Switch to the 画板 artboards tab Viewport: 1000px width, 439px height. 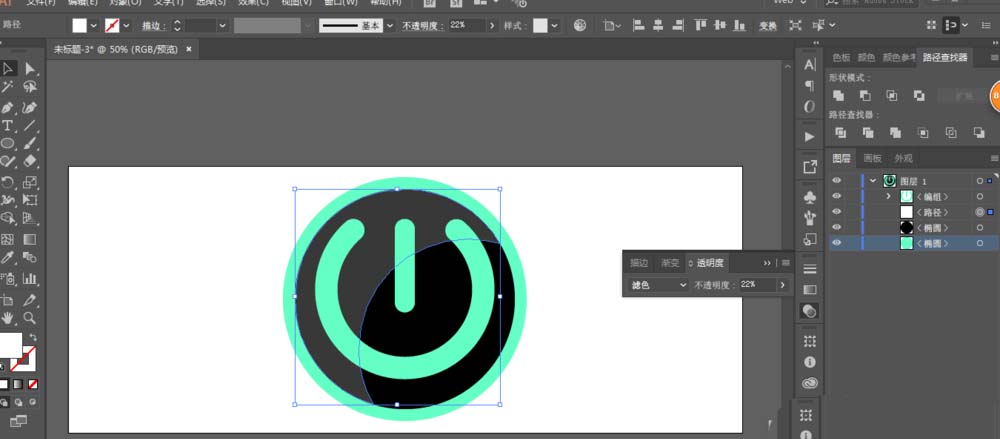coord(872,158)
